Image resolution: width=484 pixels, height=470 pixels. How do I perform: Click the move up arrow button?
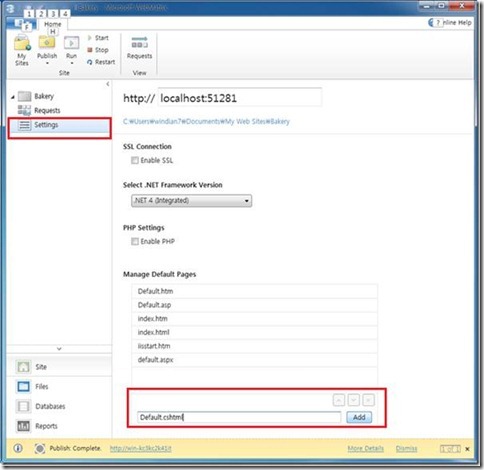[339, 400]
